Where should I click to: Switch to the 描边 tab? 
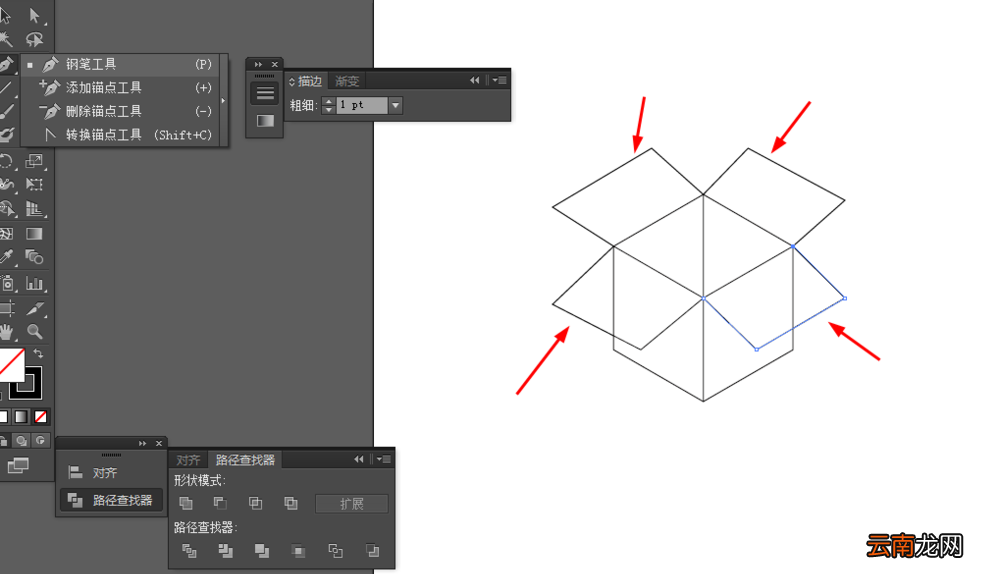(310, 81)
